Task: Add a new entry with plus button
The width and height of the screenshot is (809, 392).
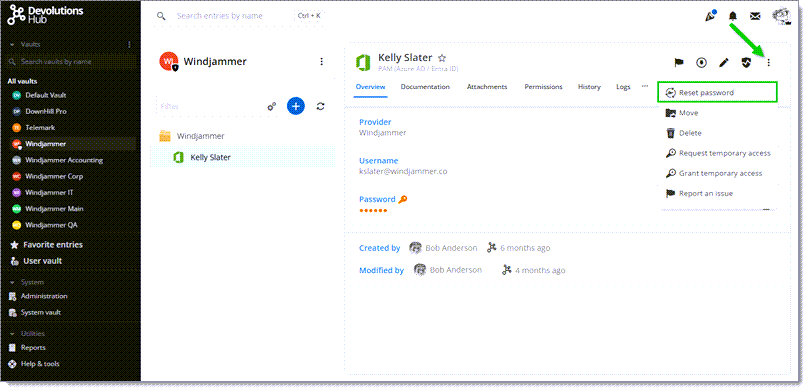Action: [x=296, y=106]
